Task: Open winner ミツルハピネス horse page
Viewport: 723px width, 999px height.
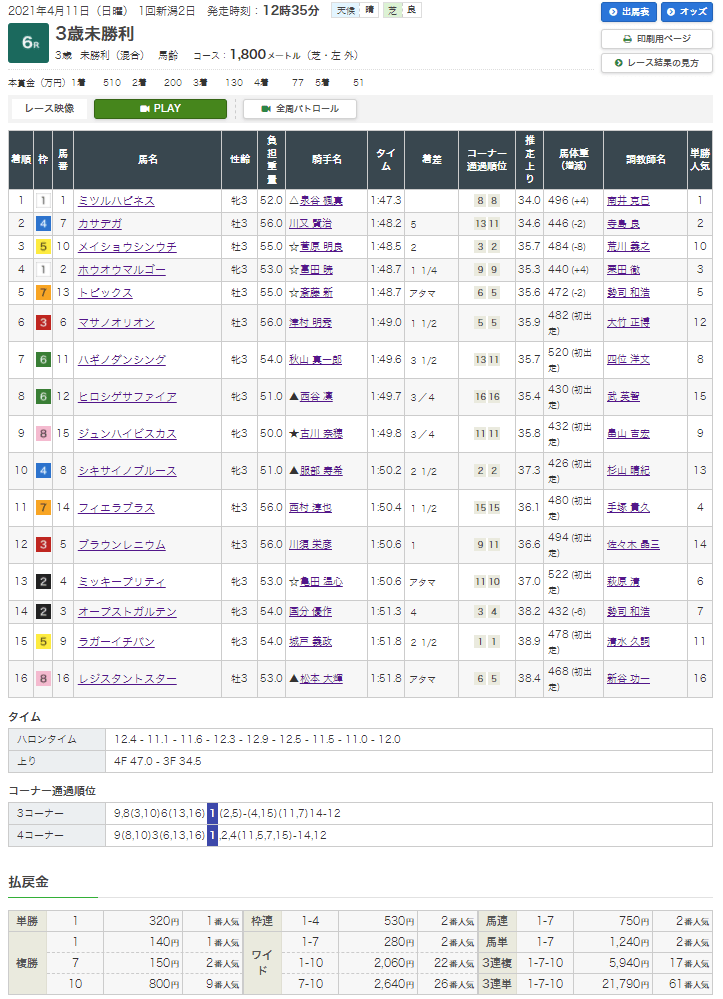Action: (x=118, y=201)
